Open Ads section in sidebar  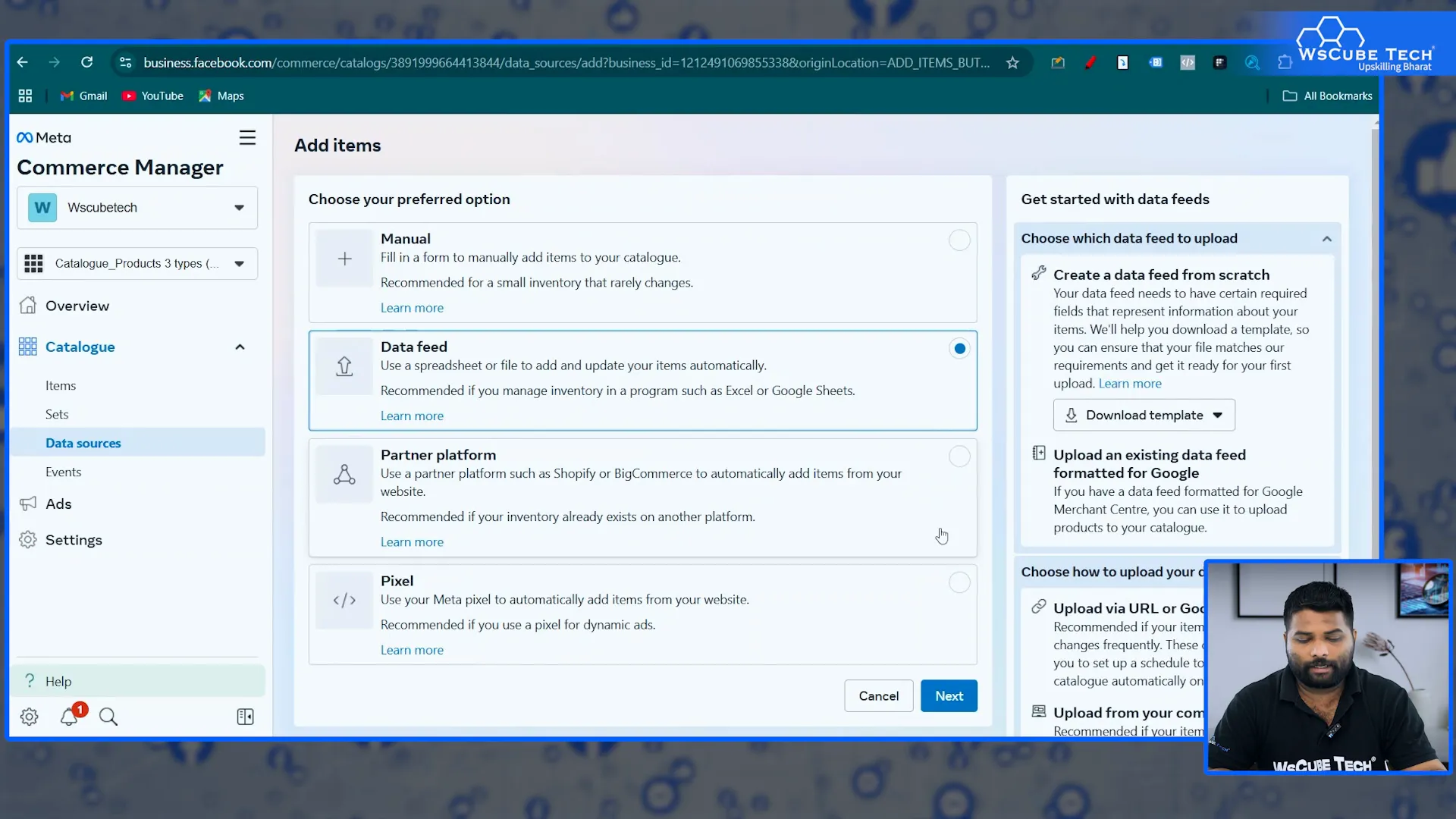pos(58,504)
